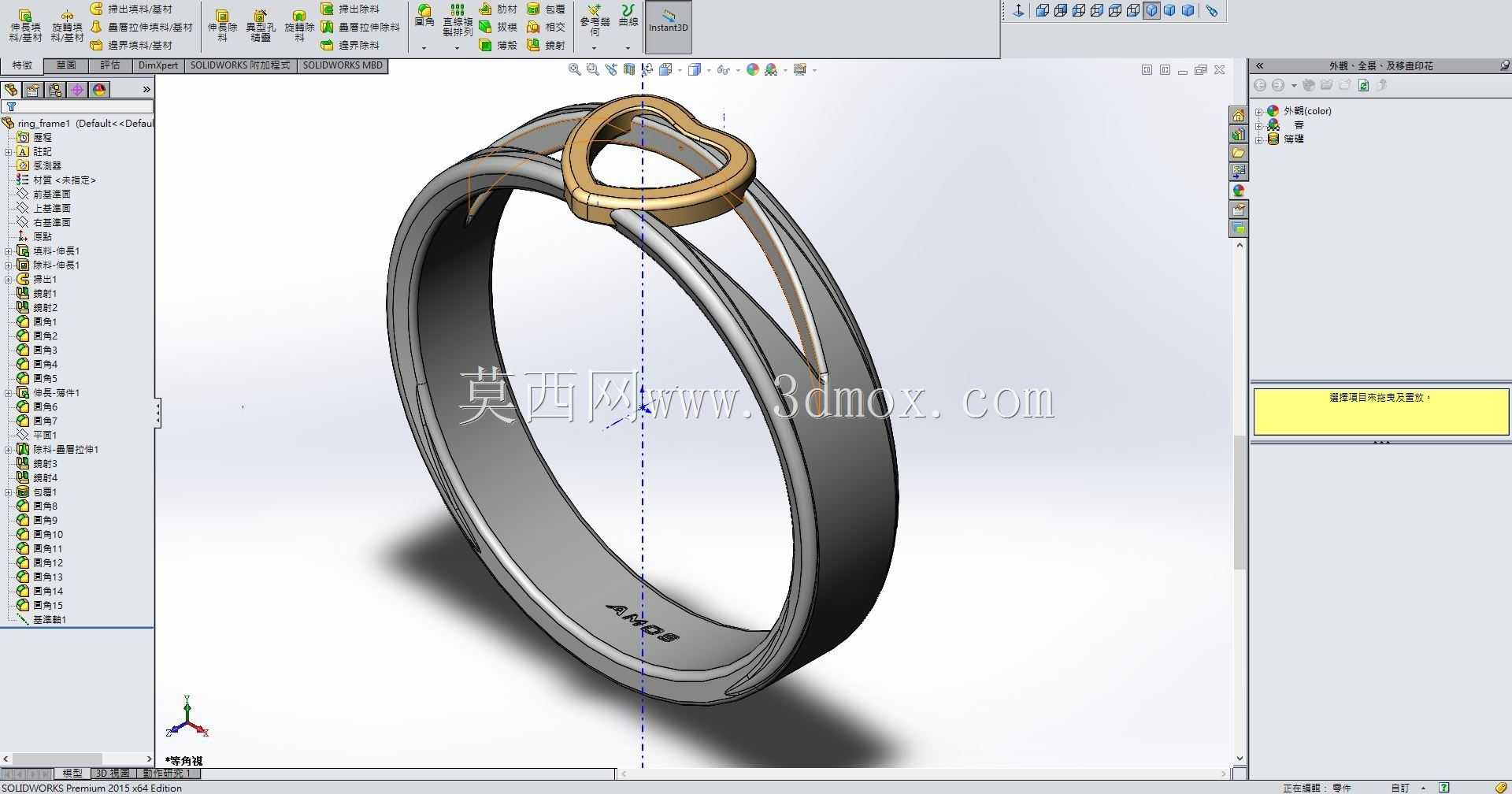
Task: Click the refresh icon in appearances pane
Action: point(1363,85)
